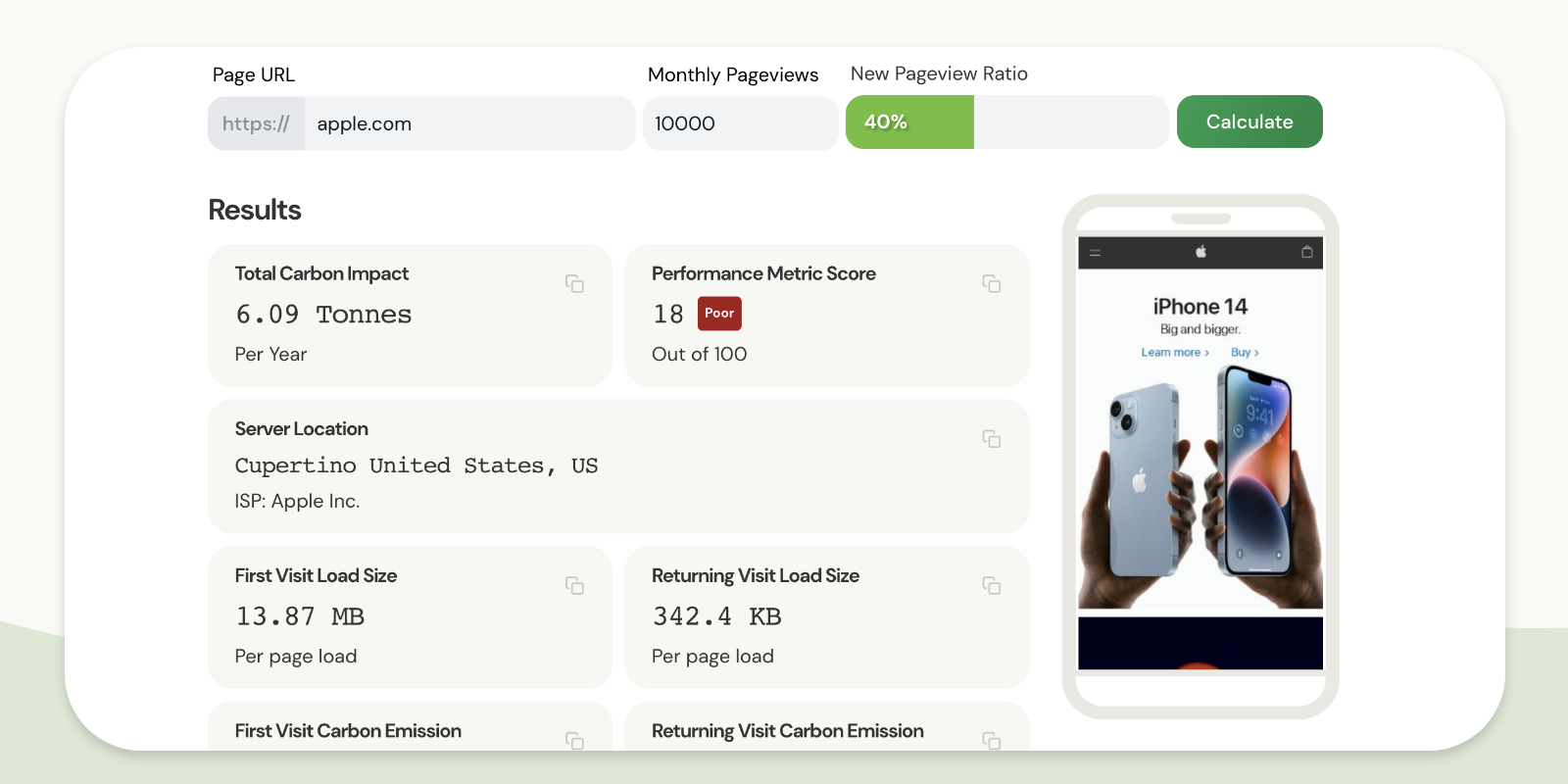Click the Poor score badge
Image resolution: width=1568 pixels, height=784 pixels.
point(719,314)
